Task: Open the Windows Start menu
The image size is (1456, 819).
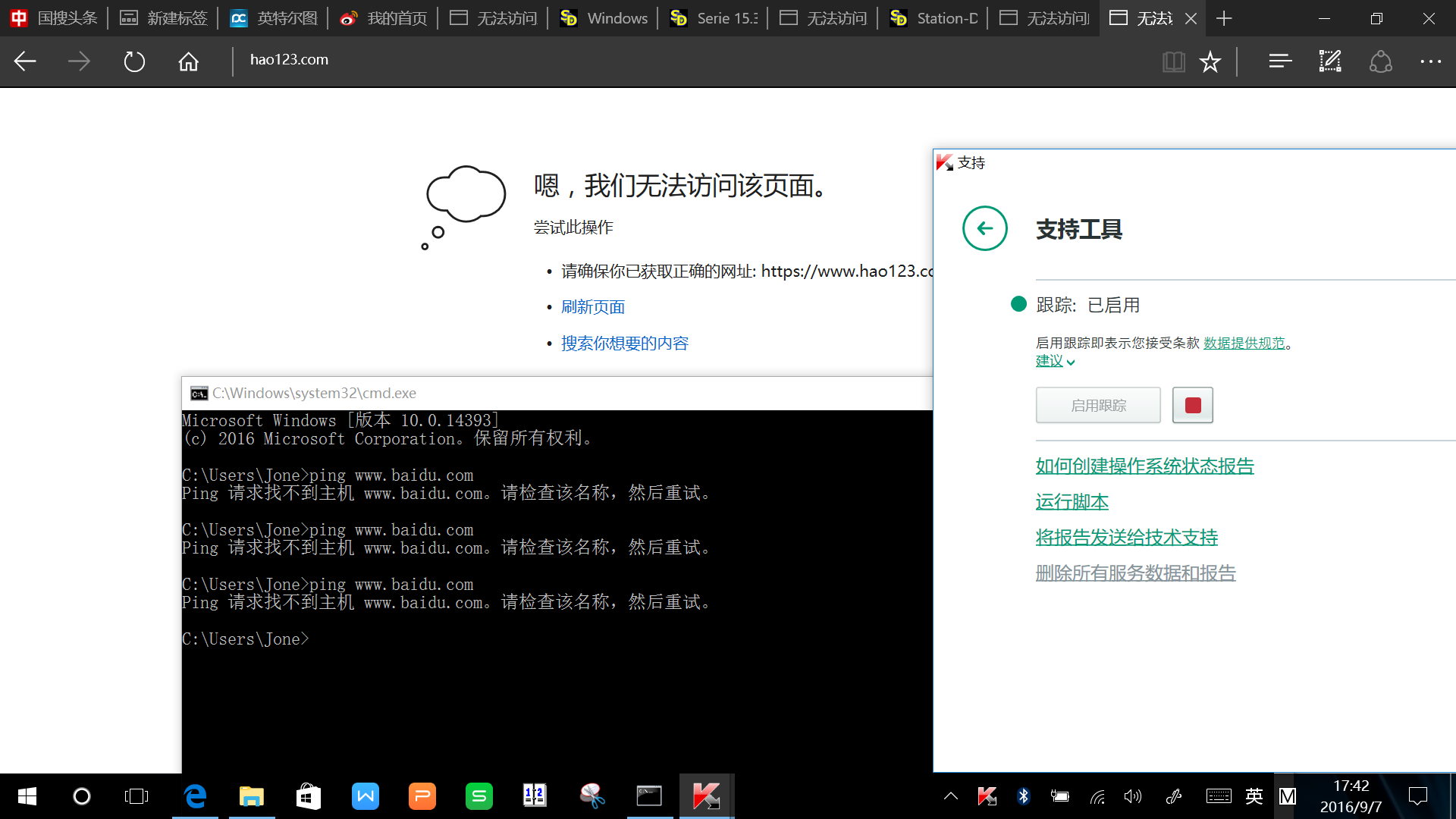Action: coord(27,796)
